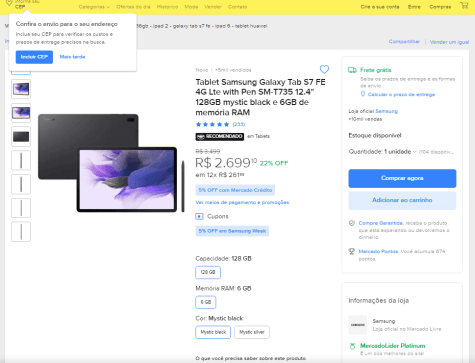
Task: Click the R$ 2.699 price
Action: coord(226,163)
